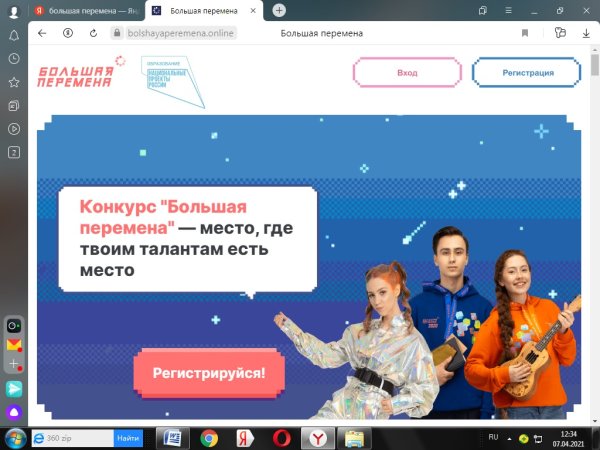Image resolution: width=600 pixels, height=450 pixels.
Task: Open browsing history clock icon
Action: [14, 58]
